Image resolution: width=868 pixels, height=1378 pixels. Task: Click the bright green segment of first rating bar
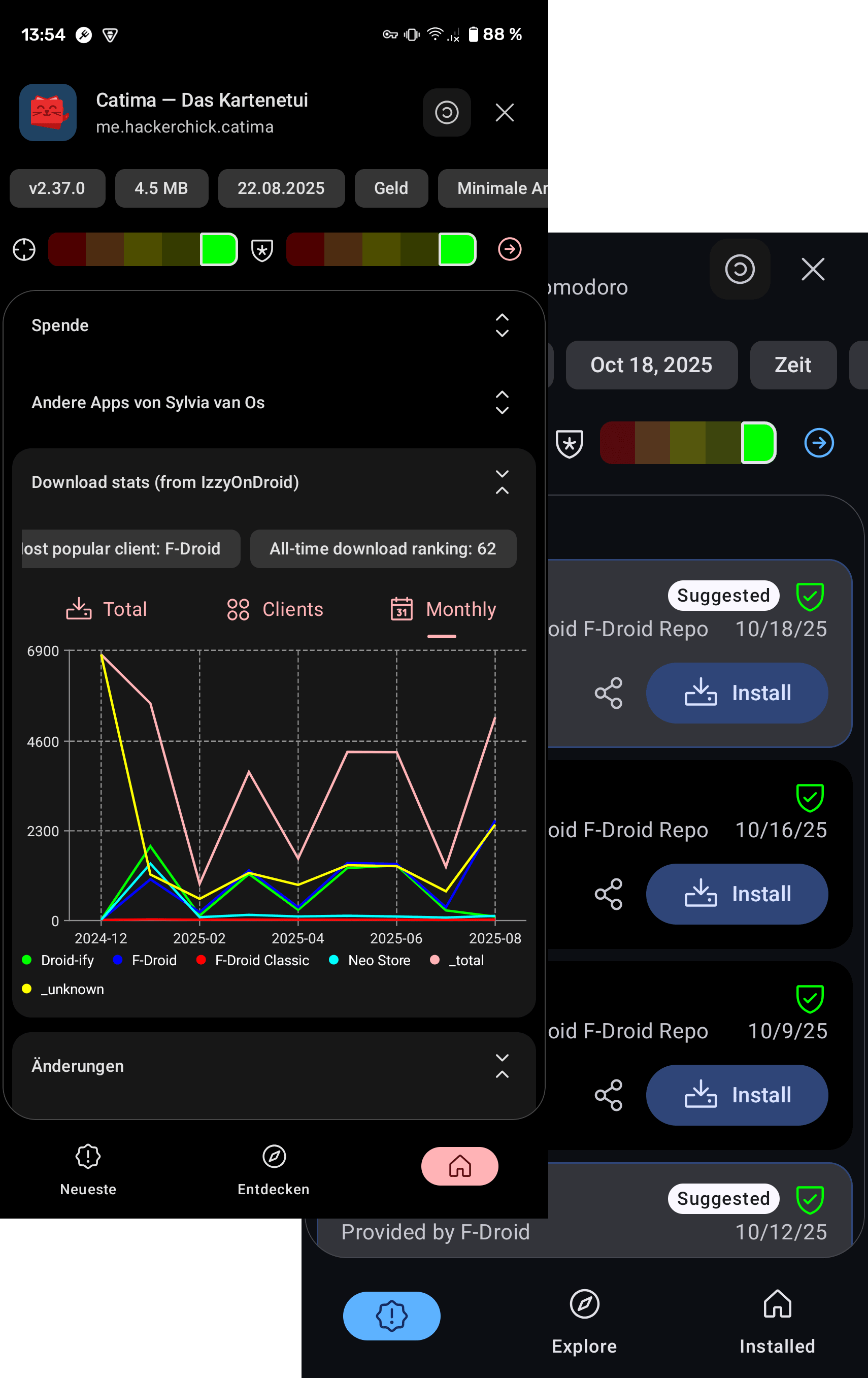pyautogui.click(x=219, y=249)
